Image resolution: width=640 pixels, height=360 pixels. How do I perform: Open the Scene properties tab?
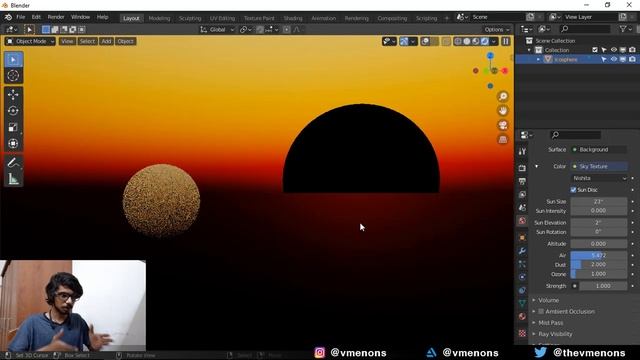(522, 208)
